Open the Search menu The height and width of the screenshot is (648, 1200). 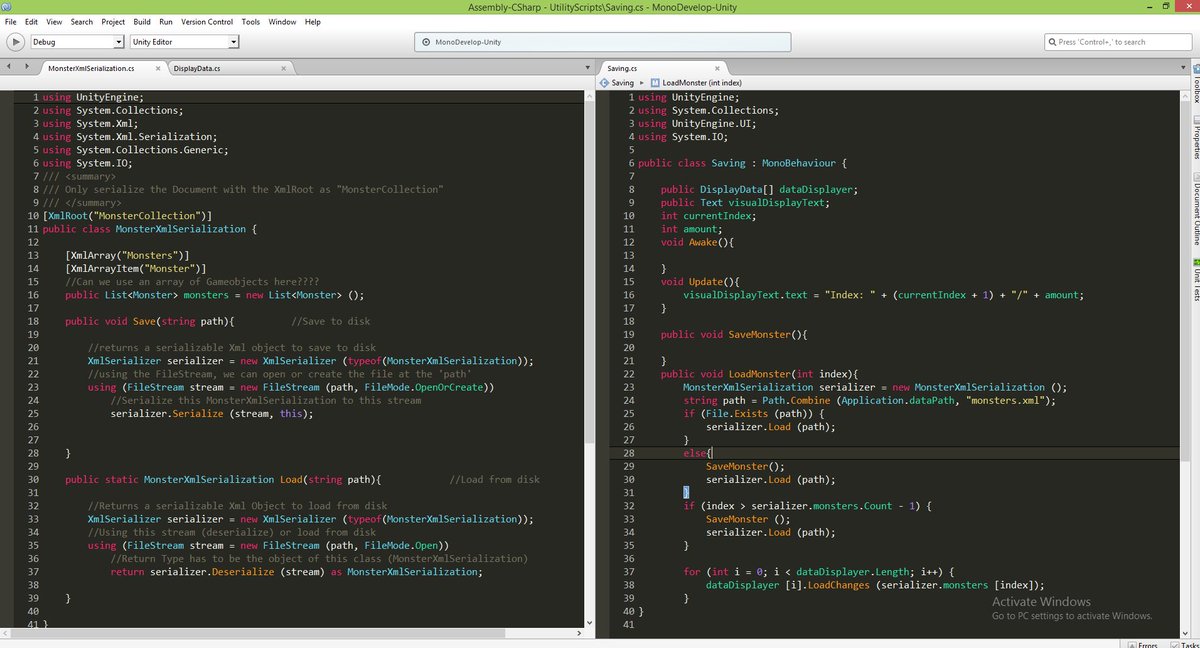[82, 21]
